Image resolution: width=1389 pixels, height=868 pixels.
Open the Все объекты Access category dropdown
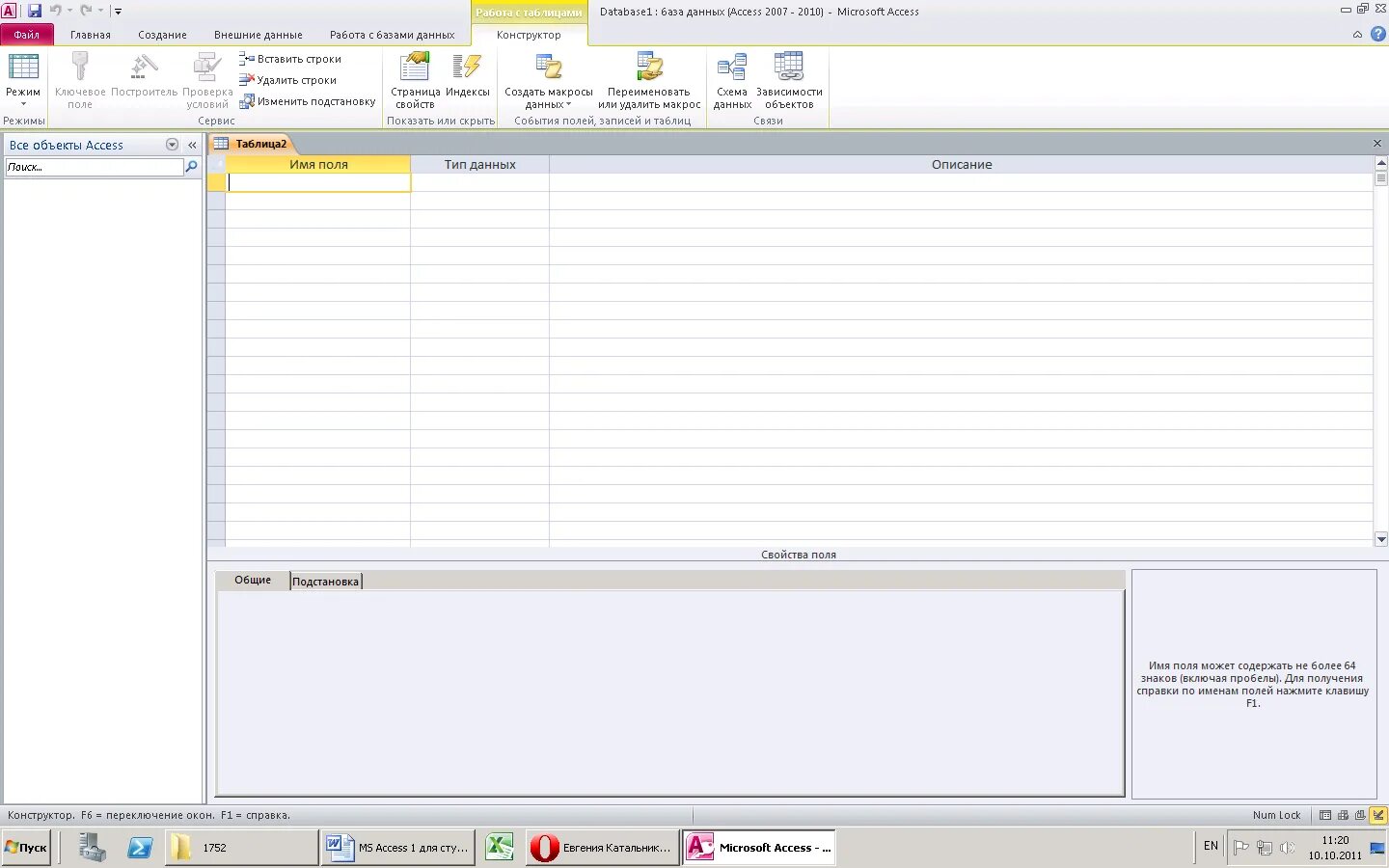172,145
